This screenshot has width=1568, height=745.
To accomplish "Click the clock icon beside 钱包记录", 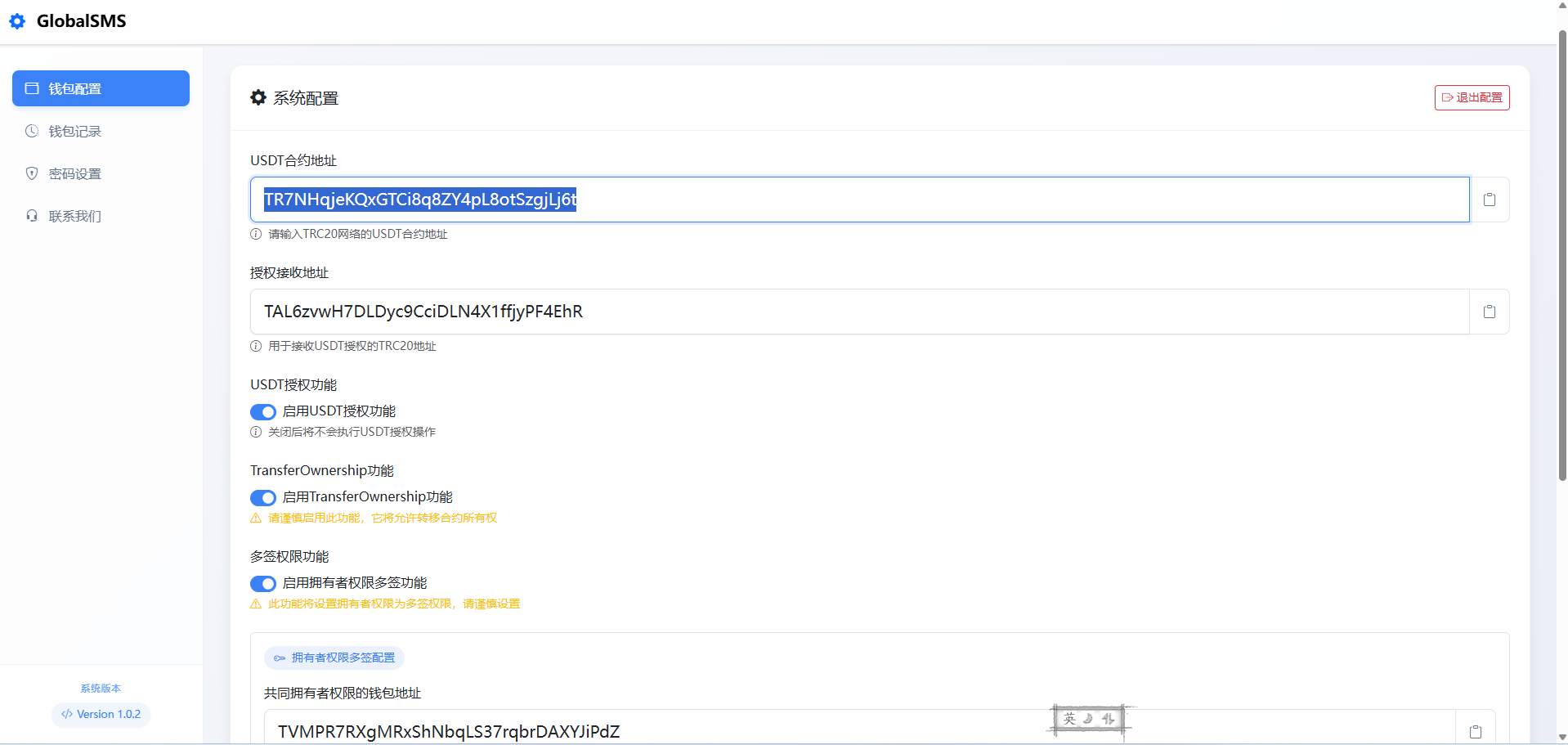I will [32, 131].
